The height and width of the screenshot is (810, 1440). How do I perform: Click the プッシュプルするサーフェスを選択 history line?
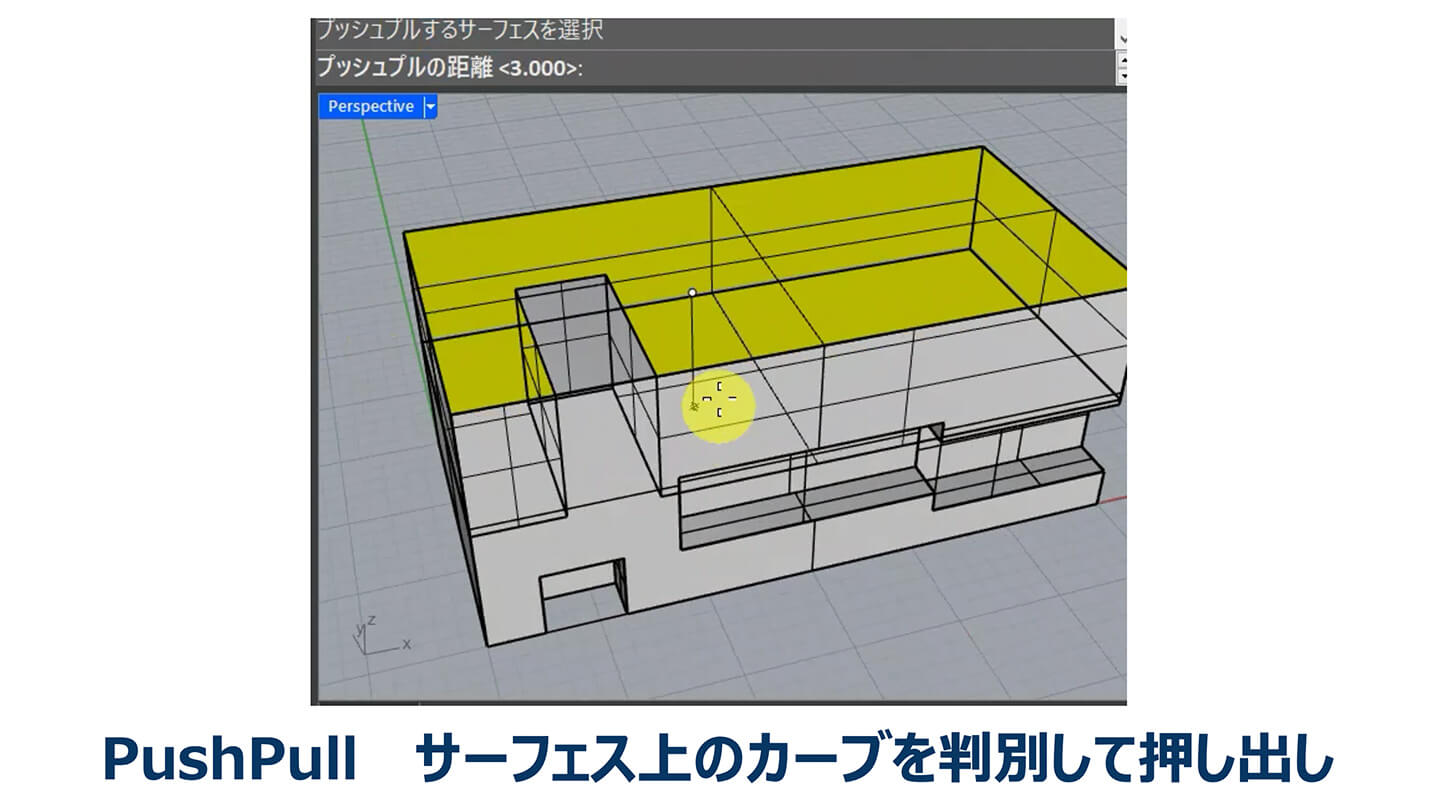point(460,30)
